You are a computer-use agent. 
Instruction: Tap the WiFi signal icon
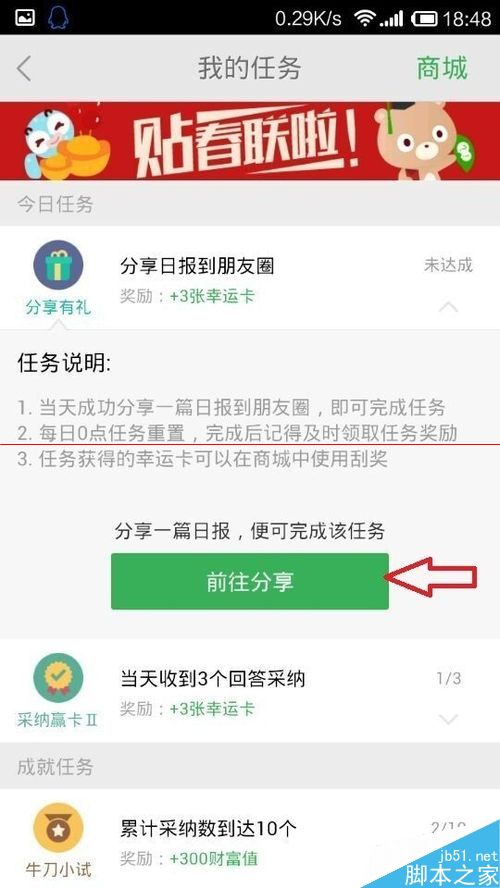coord(365,19)
